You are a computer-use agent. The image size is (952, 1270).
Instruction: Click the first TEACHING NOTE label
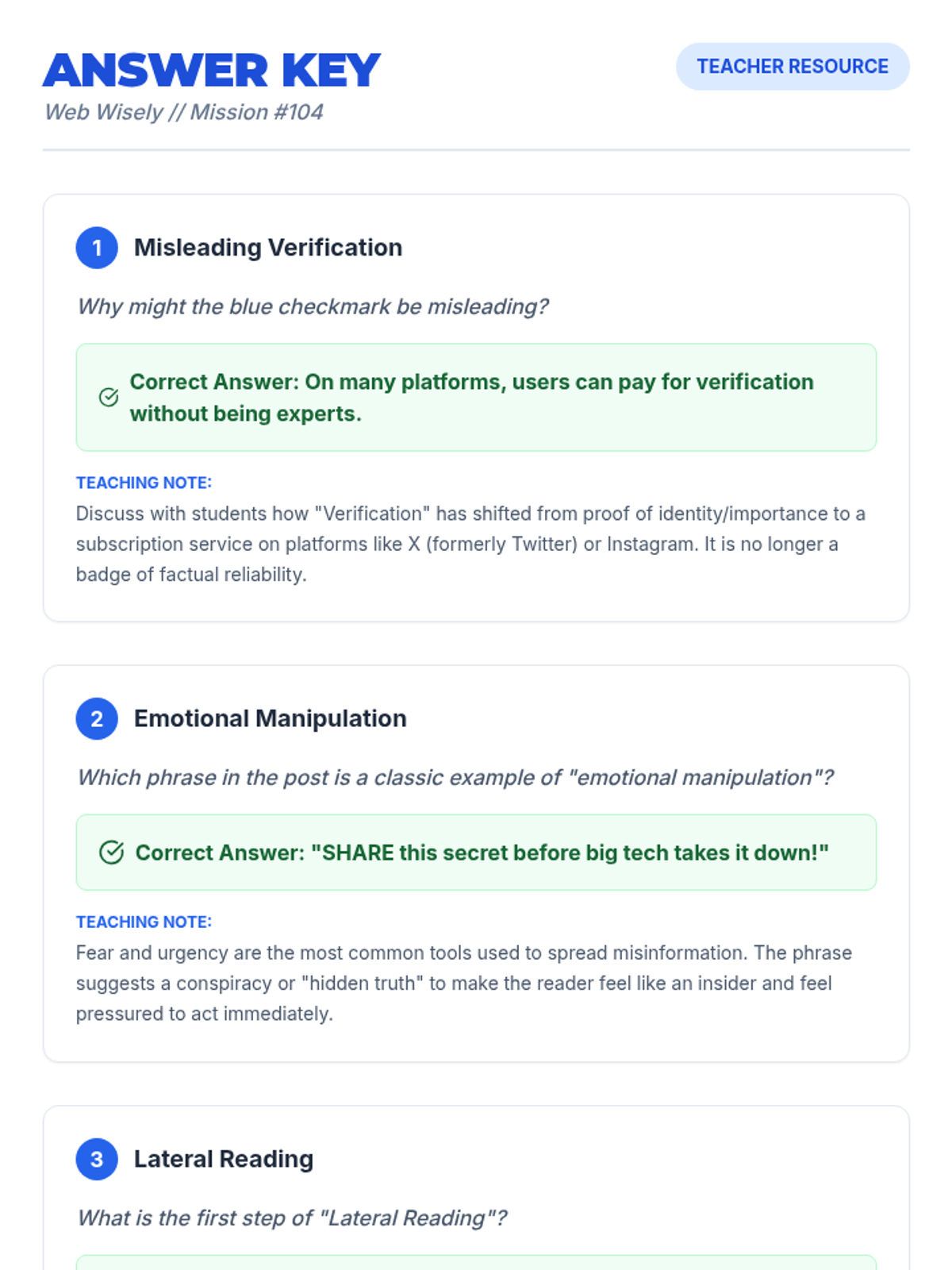tap(144, 483)
